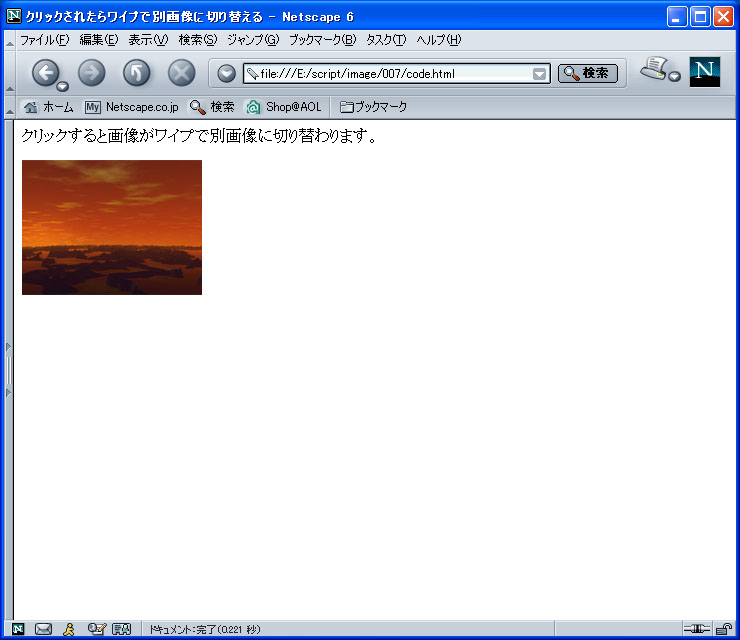740x640 pixels.
Task: Click the 検索 link in personal toolbar
Action: coord(212,107)
